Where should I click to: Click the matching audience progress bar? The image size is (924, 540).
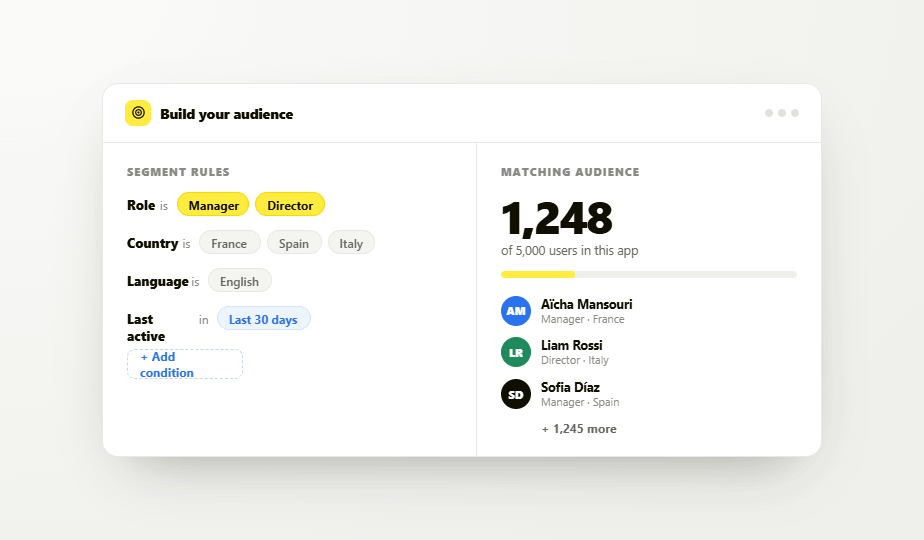pos(649,274)
